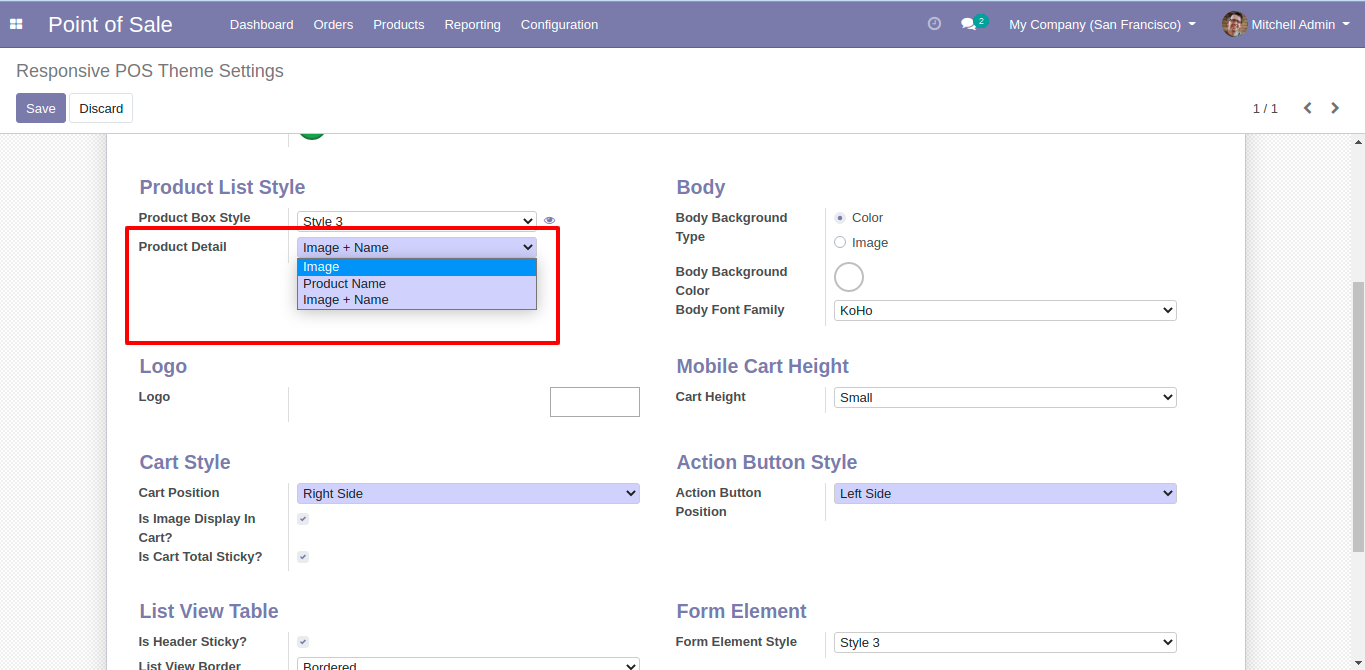Image resolution: width=1365 pixels, height=670 pixels.
Task: Open the Configuration menu
Action: [x=559, y=24]
